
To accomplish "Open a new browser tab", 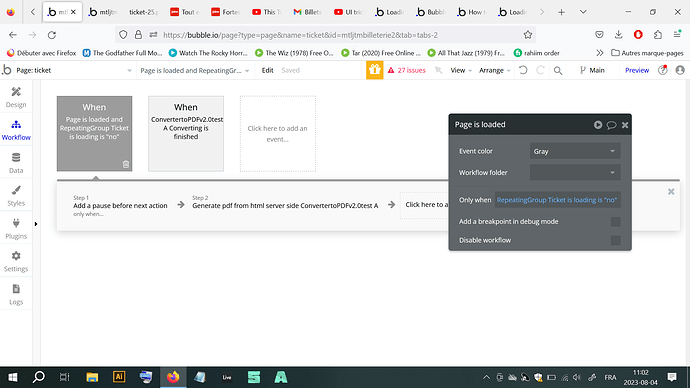I will pos(561,12).
